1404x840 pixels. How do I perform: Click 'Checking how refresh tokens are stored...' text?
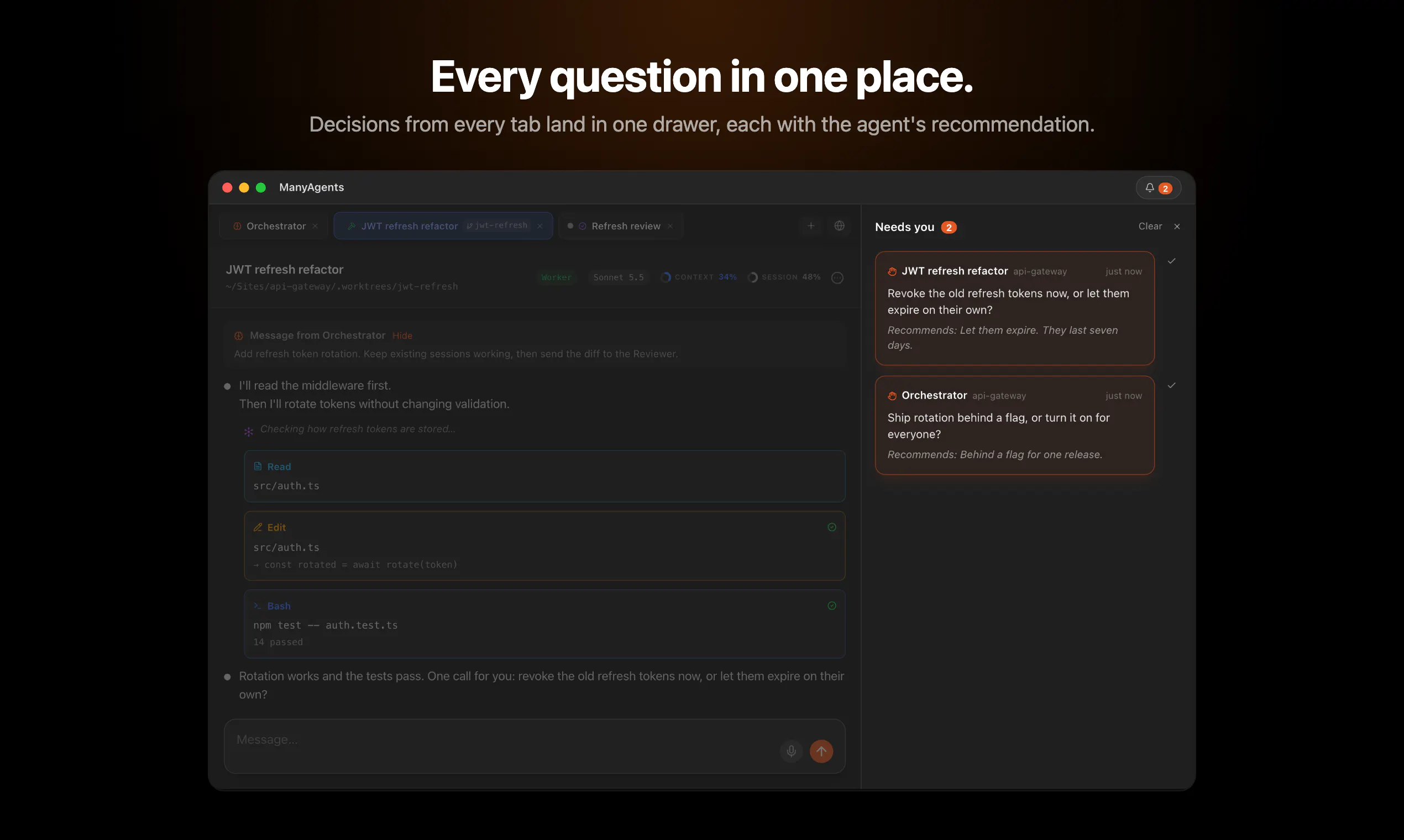[358, 429]
